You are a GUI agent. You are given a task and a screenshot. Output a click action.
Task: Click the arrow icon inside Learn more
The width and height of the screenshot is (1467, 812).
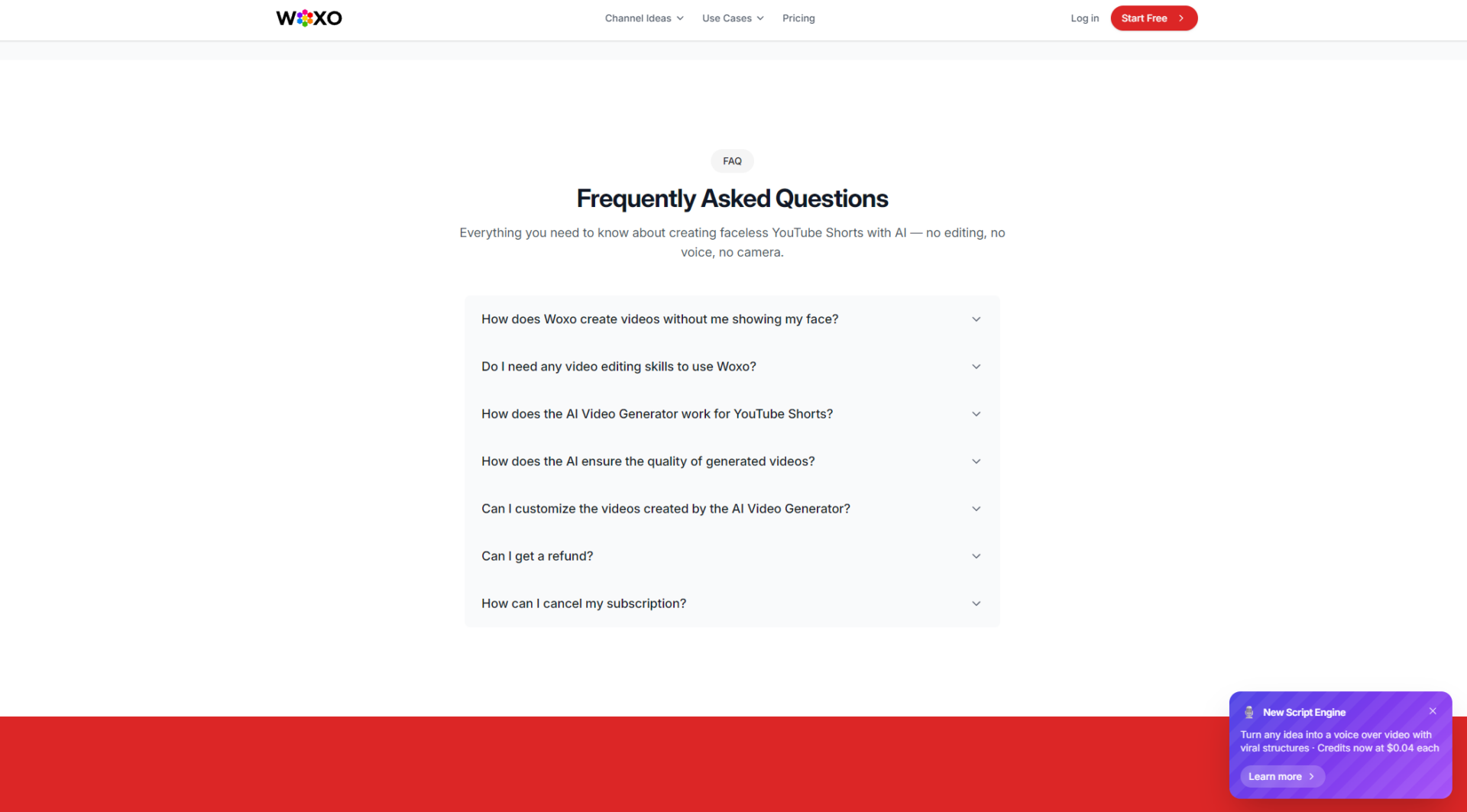pyautogui.click(x=1312, y=776)
